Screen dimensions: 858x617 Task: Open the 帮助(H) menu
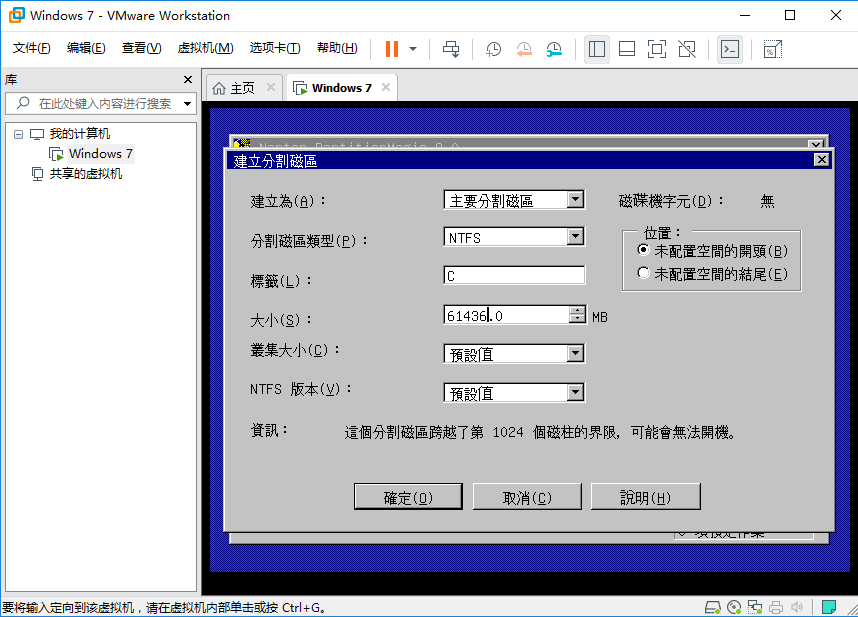(x=337, y=48)
